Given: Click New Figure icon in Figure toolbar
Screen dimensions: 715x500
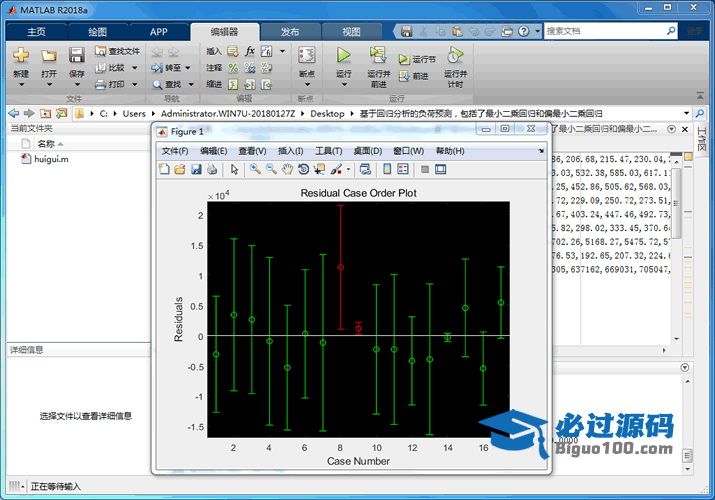Looking at the screenshot, I should click(165, 170).
